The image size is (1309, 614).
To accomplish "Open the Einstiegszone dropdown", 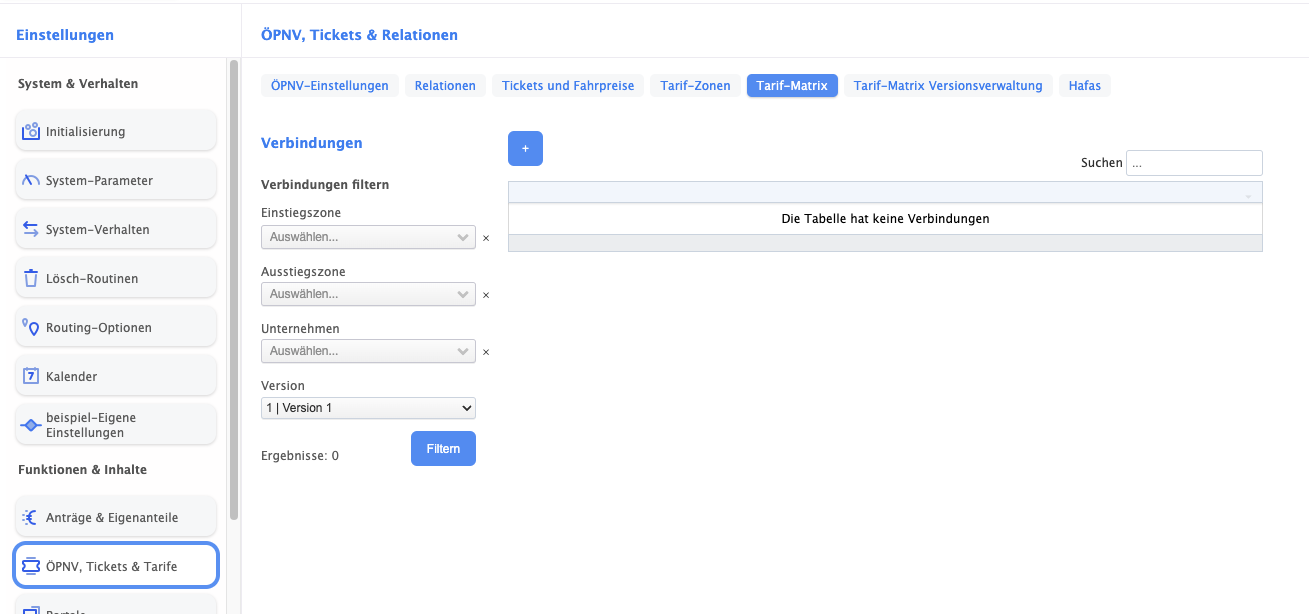I will 367,238.
